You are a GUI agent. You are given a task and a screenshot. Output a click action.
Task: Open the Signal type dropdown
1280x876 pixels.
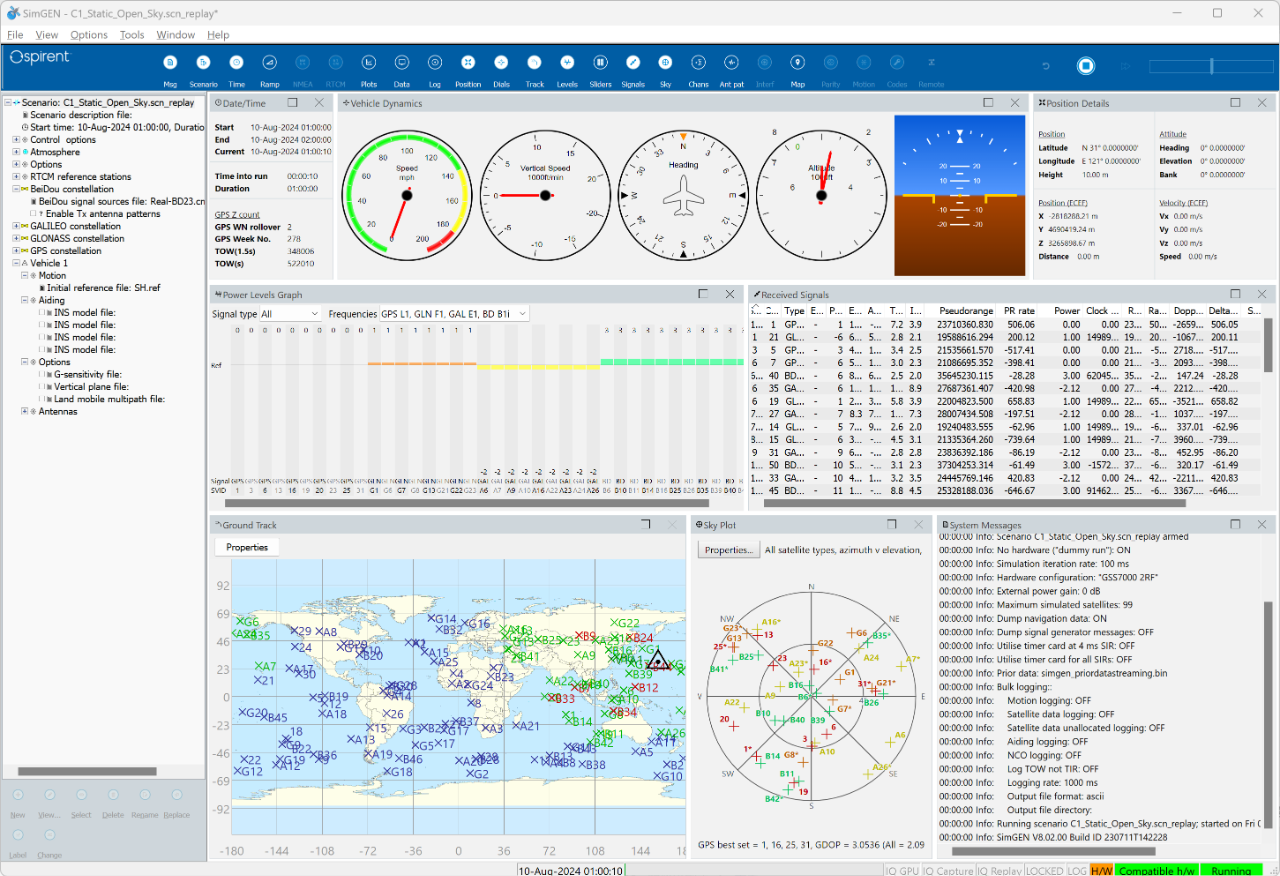290,314
